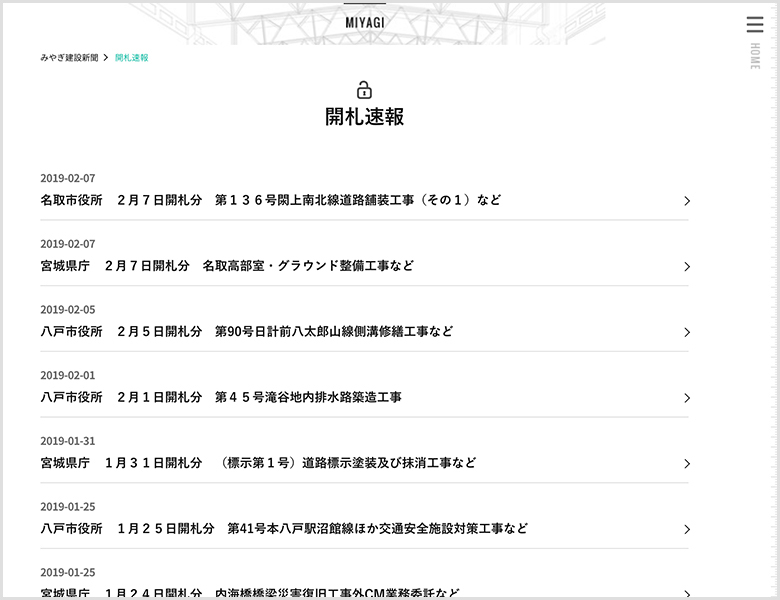
Task: Open 八戸市役所 1月25日開札分 article
Action: pyautogui.click(x=284, y=528)
